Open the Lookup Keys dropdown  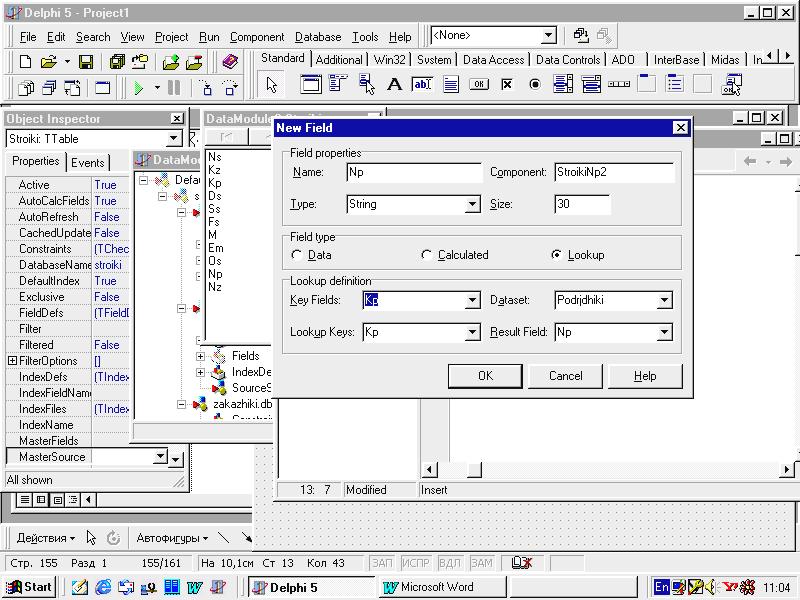pyautogui.click(x=472, y=333)
